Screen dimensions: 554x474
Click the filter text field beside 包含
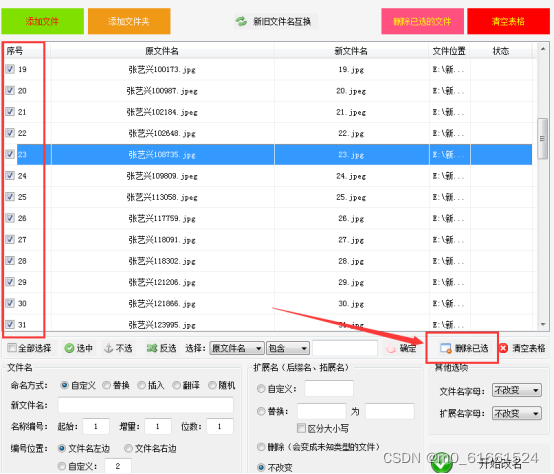pos(345,348)
